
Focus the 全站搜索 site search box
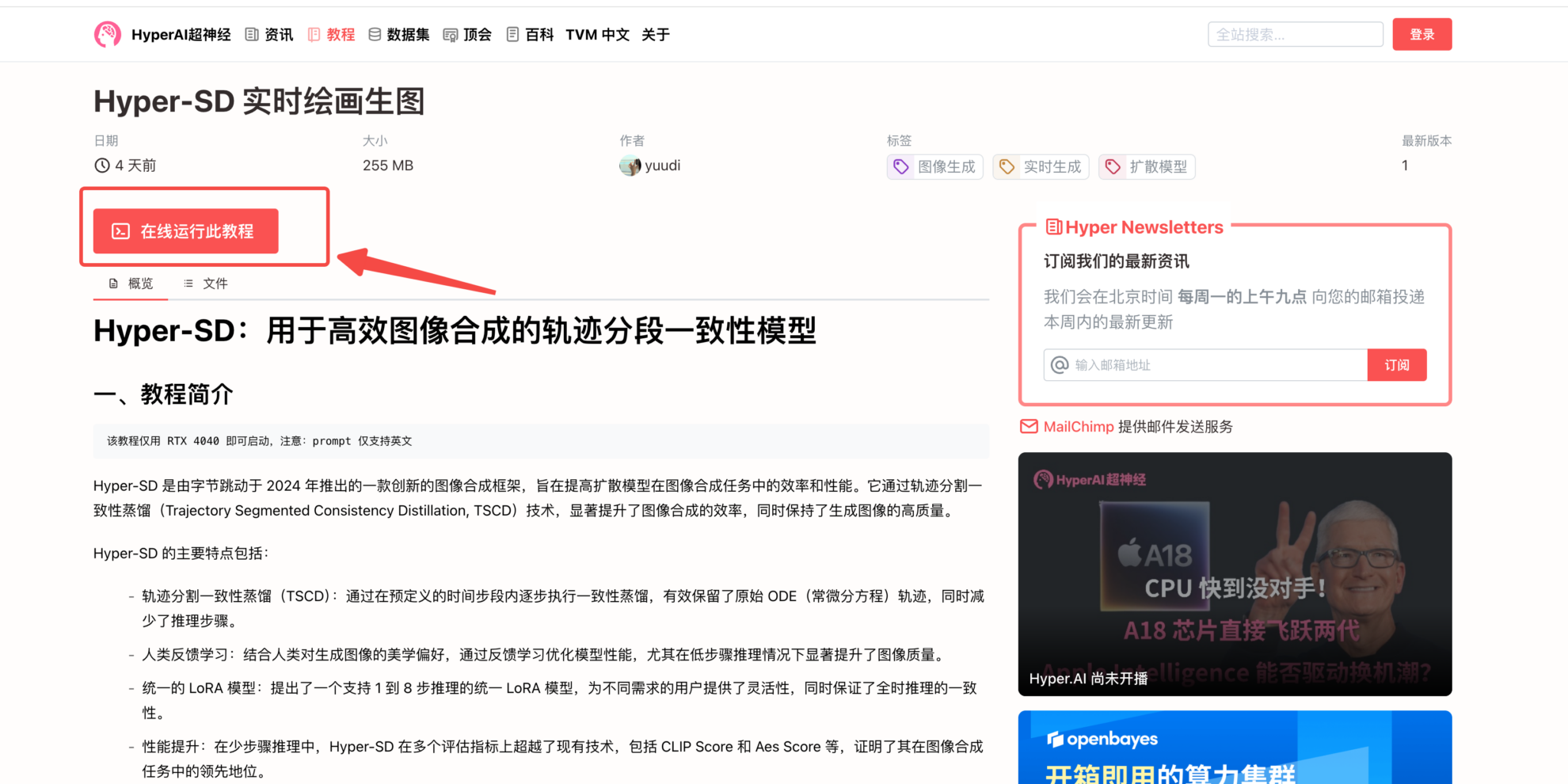1295,35
